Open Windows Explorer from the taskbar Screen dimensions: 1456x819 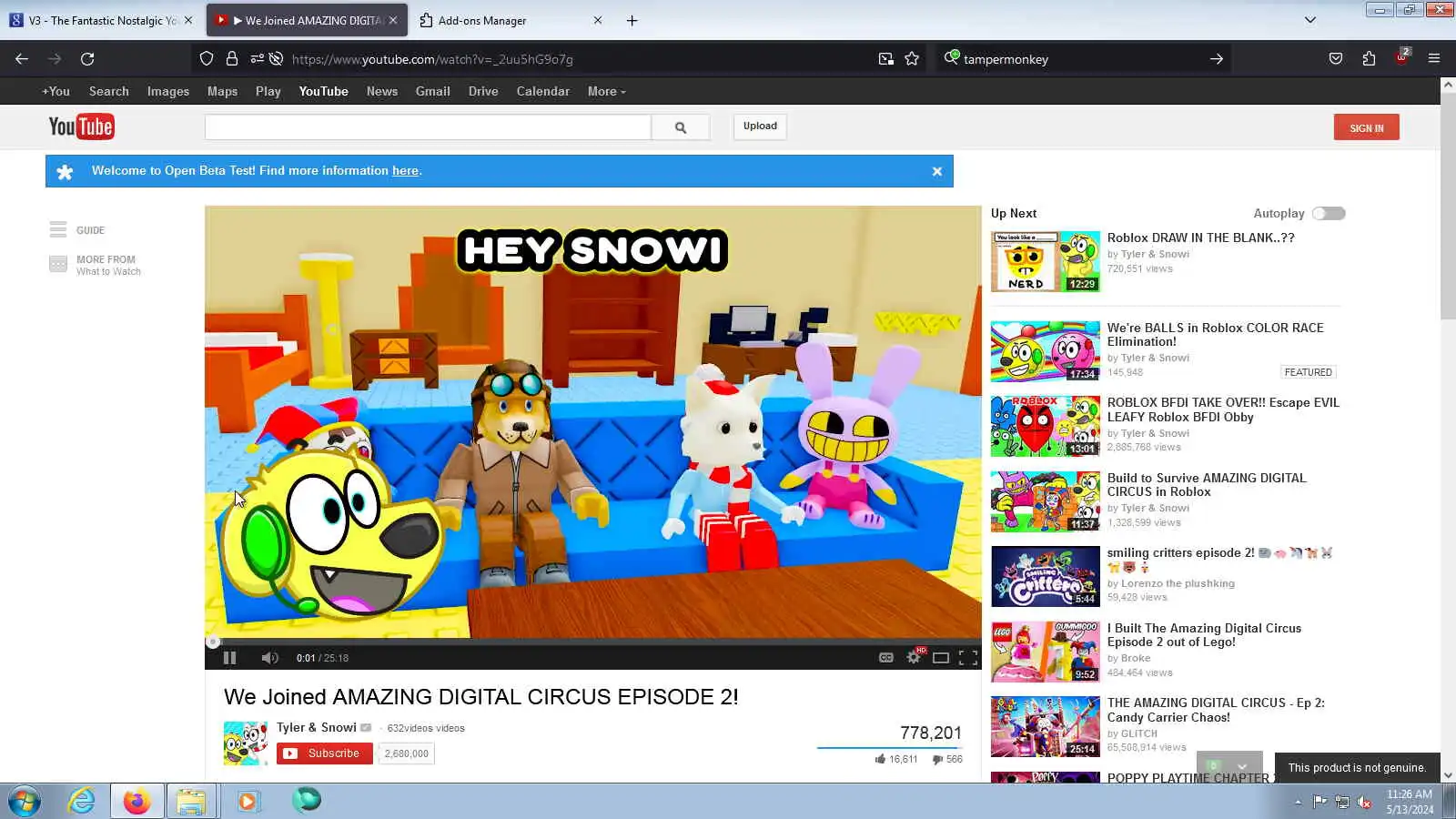191,801
